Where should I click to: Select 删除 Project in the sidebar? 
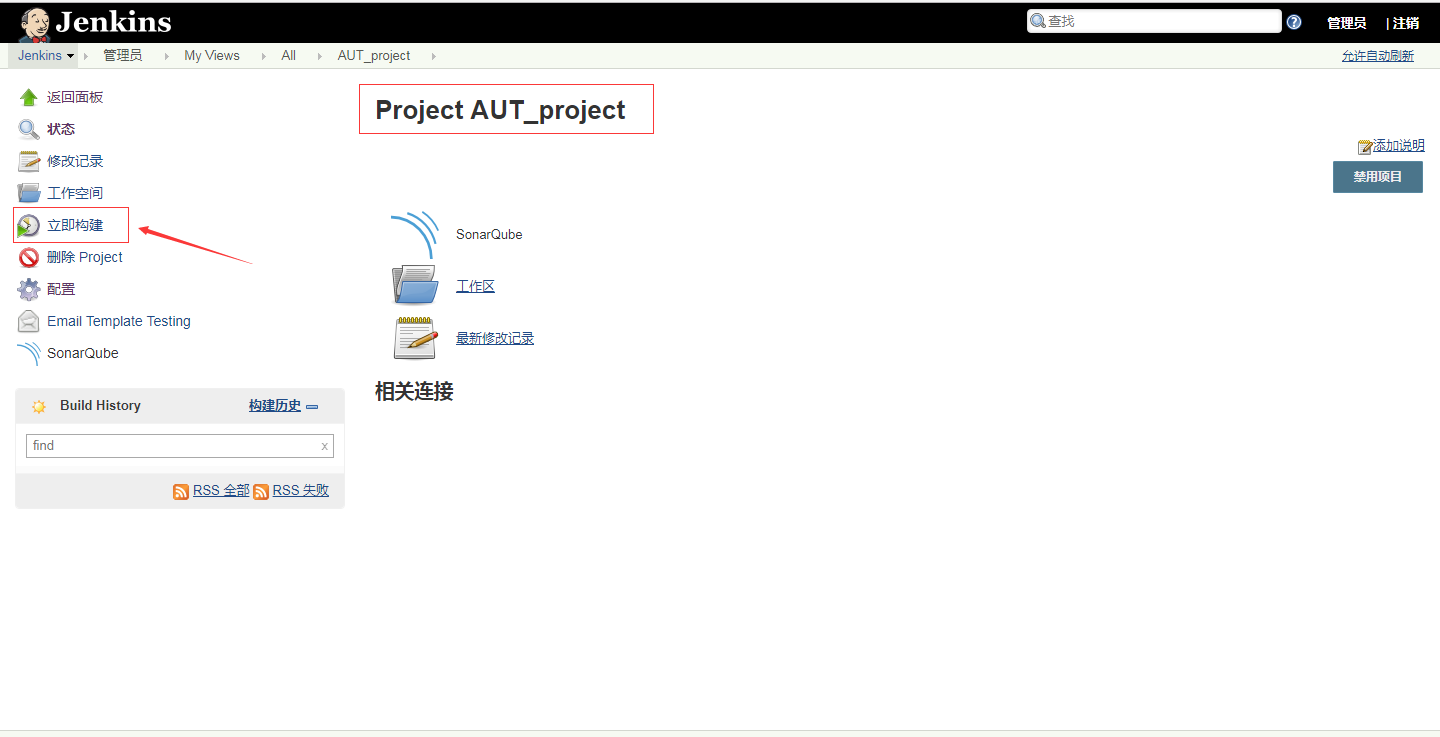(x=85, y=257)
